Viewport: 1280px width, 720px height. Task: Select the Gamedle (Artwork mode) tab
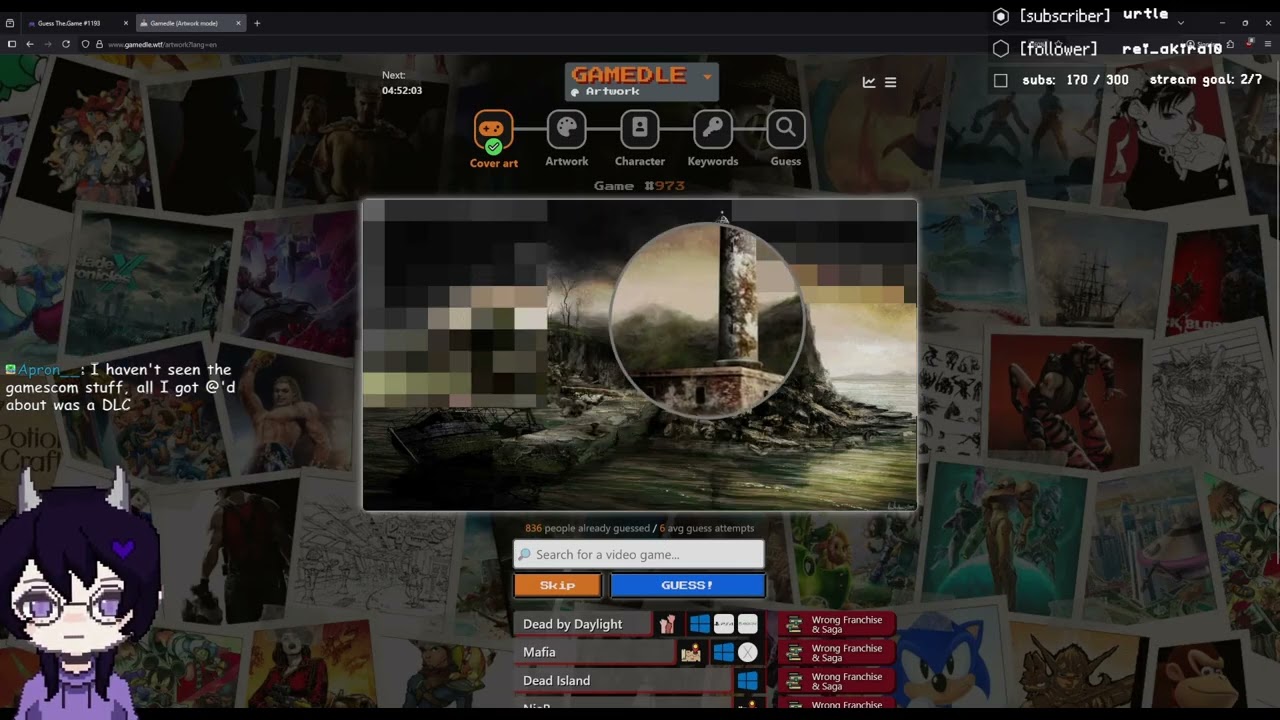pos(189,23)
